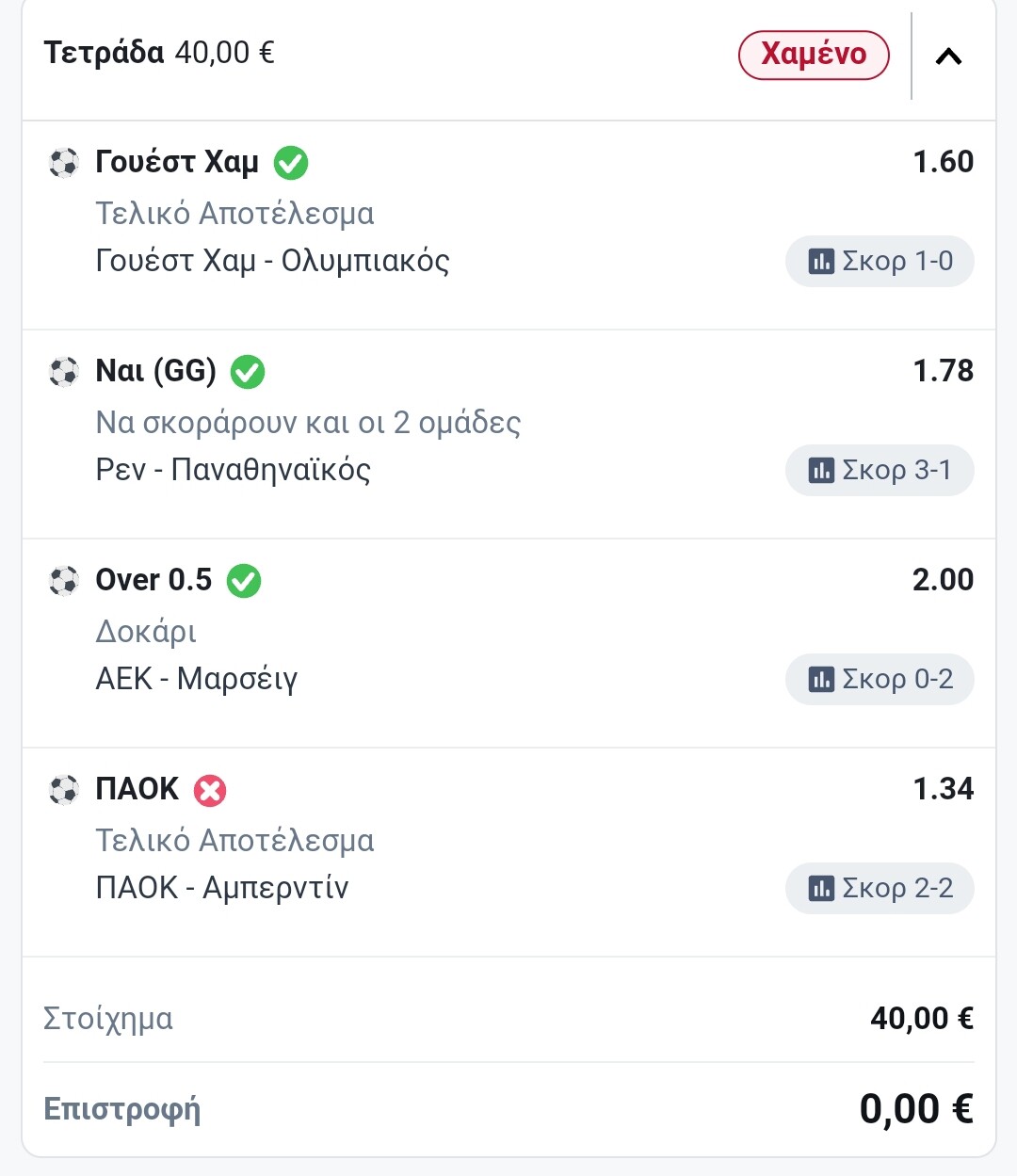Click the football icon beside Ναι (GG)
Viewport: 1017px width, 1176px height.
(x=64, y=372)
